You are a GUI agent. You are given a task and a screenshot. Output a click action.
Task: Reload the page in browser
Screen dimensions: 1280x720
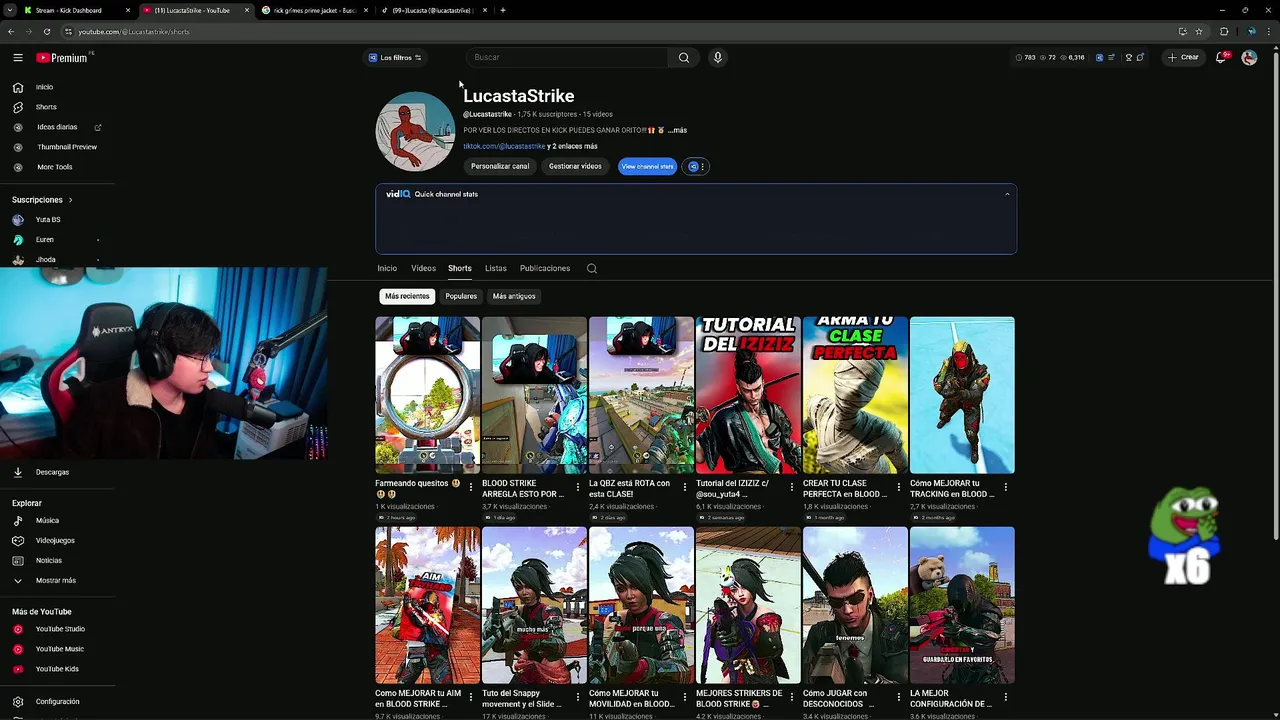pyautogui.click(x=46, y=31)
